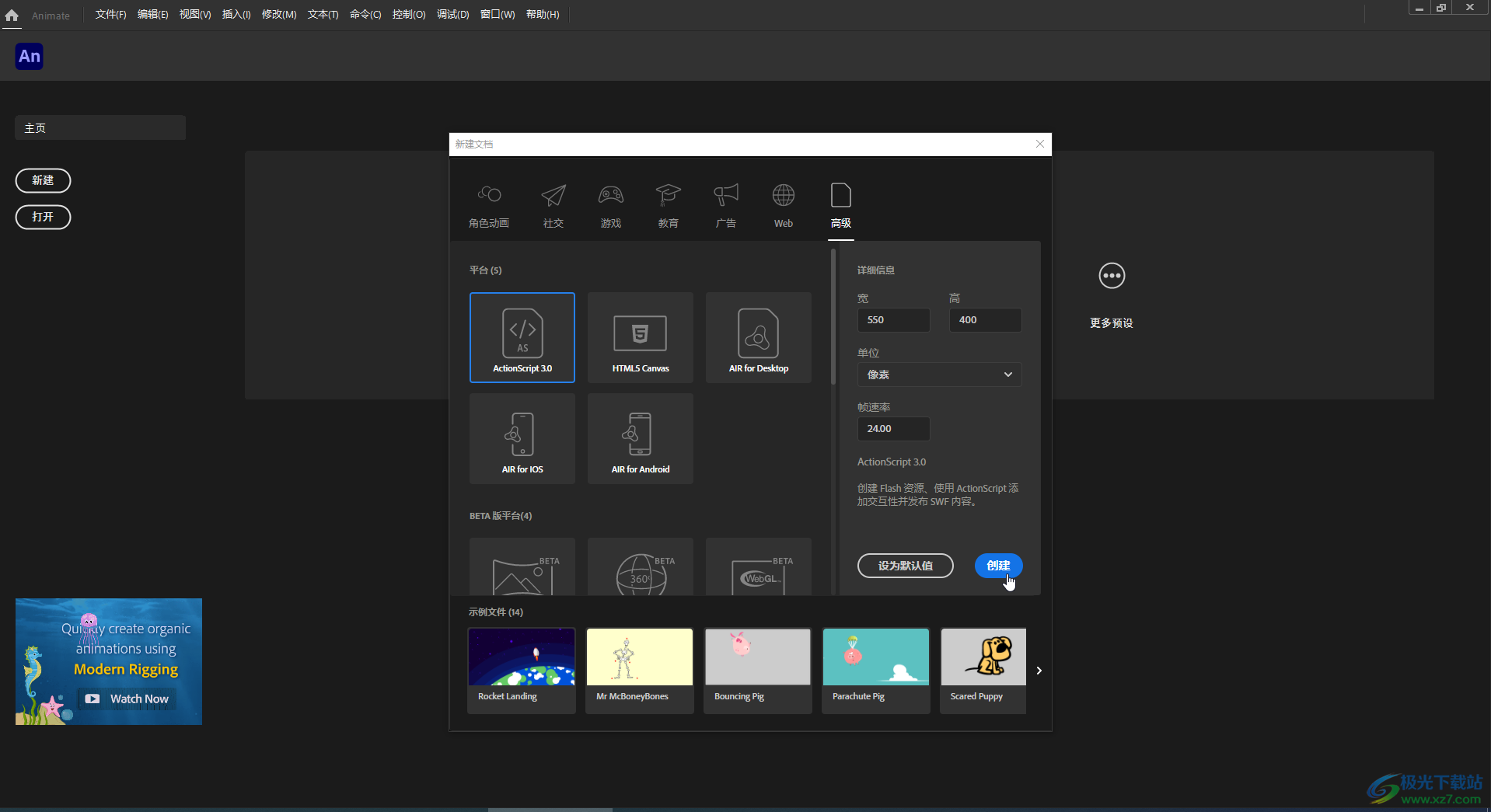Choose the AIR for Android platform

click(x=641, y=438)
